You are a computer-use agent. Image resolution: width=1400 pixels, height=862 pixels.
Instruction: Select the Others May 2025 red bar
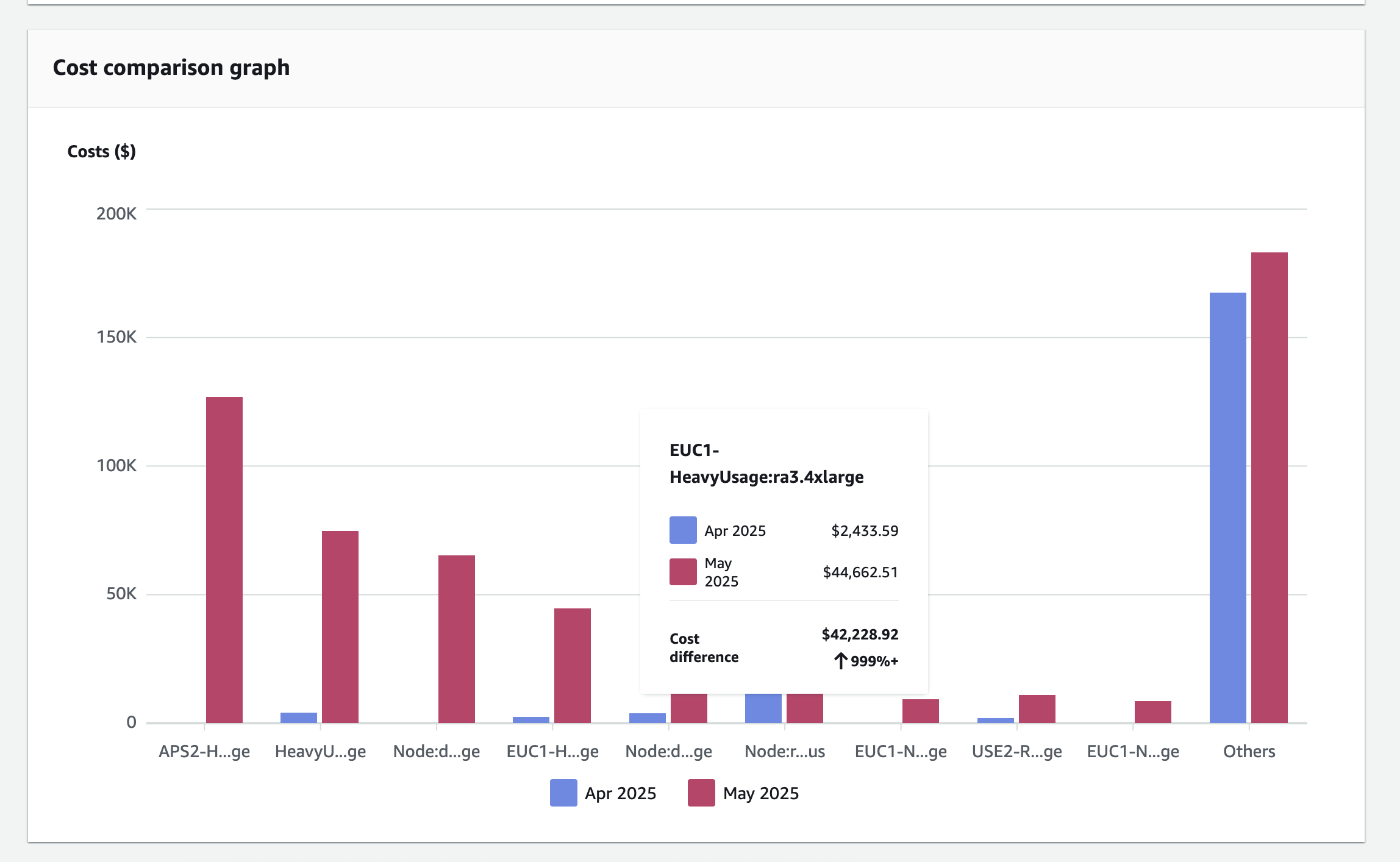(x=1269, y=487)
